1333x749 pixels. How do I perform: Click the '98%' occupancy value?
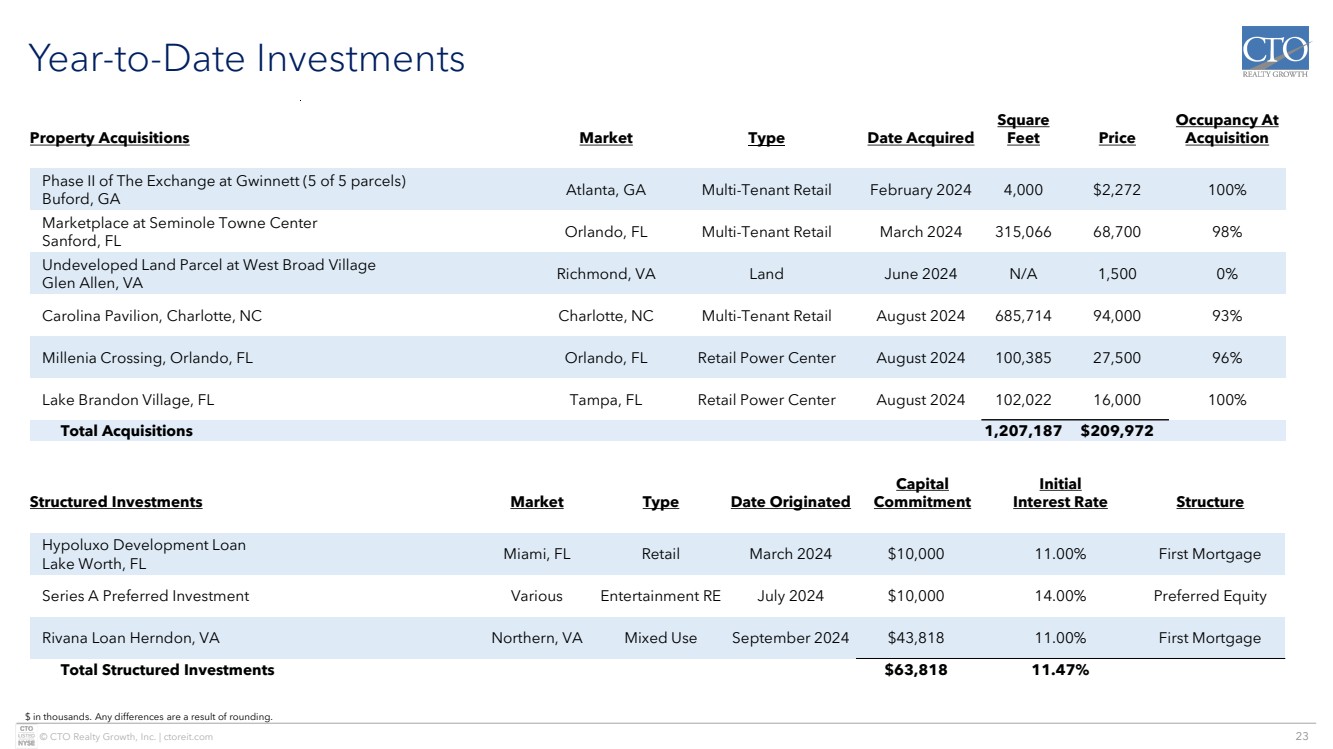(1226, 232)
